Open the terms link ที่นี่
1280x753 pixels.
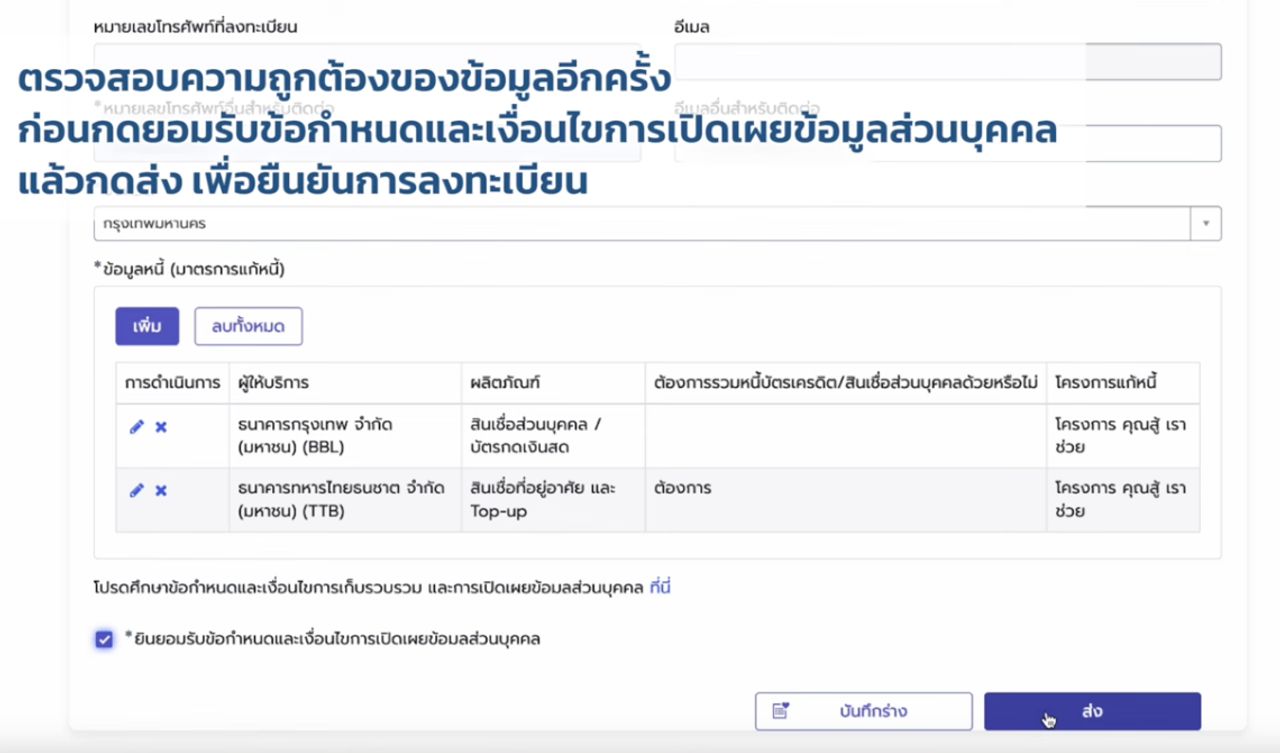(660, 587)
